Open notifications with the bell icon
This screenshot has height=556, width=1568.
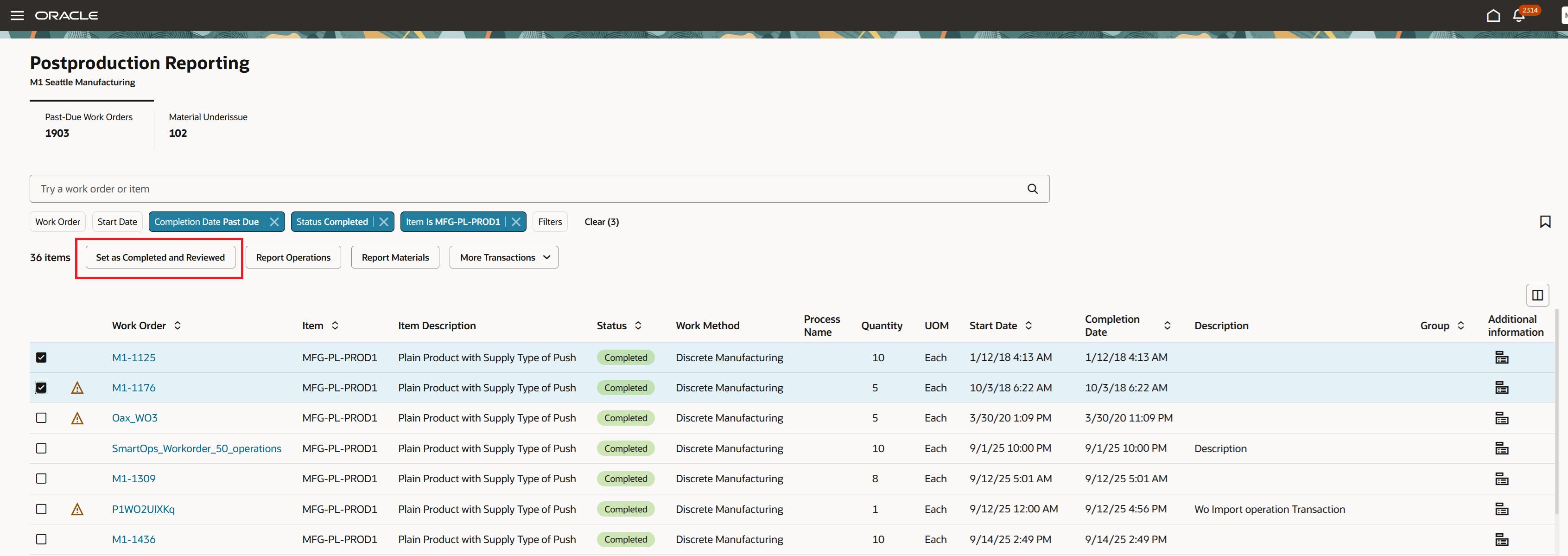coord(1520,16)
